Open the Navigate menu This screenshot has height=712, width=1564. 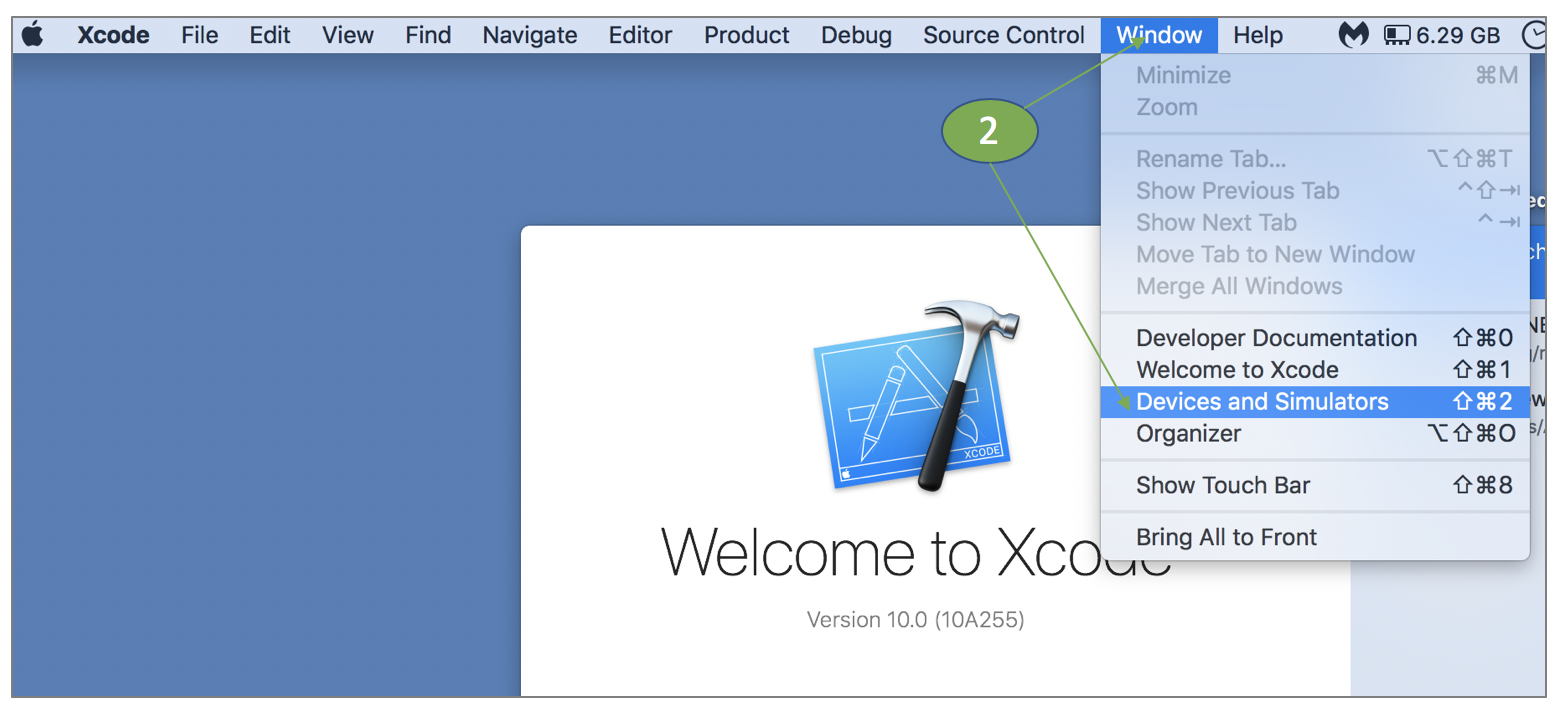[529, 35]
